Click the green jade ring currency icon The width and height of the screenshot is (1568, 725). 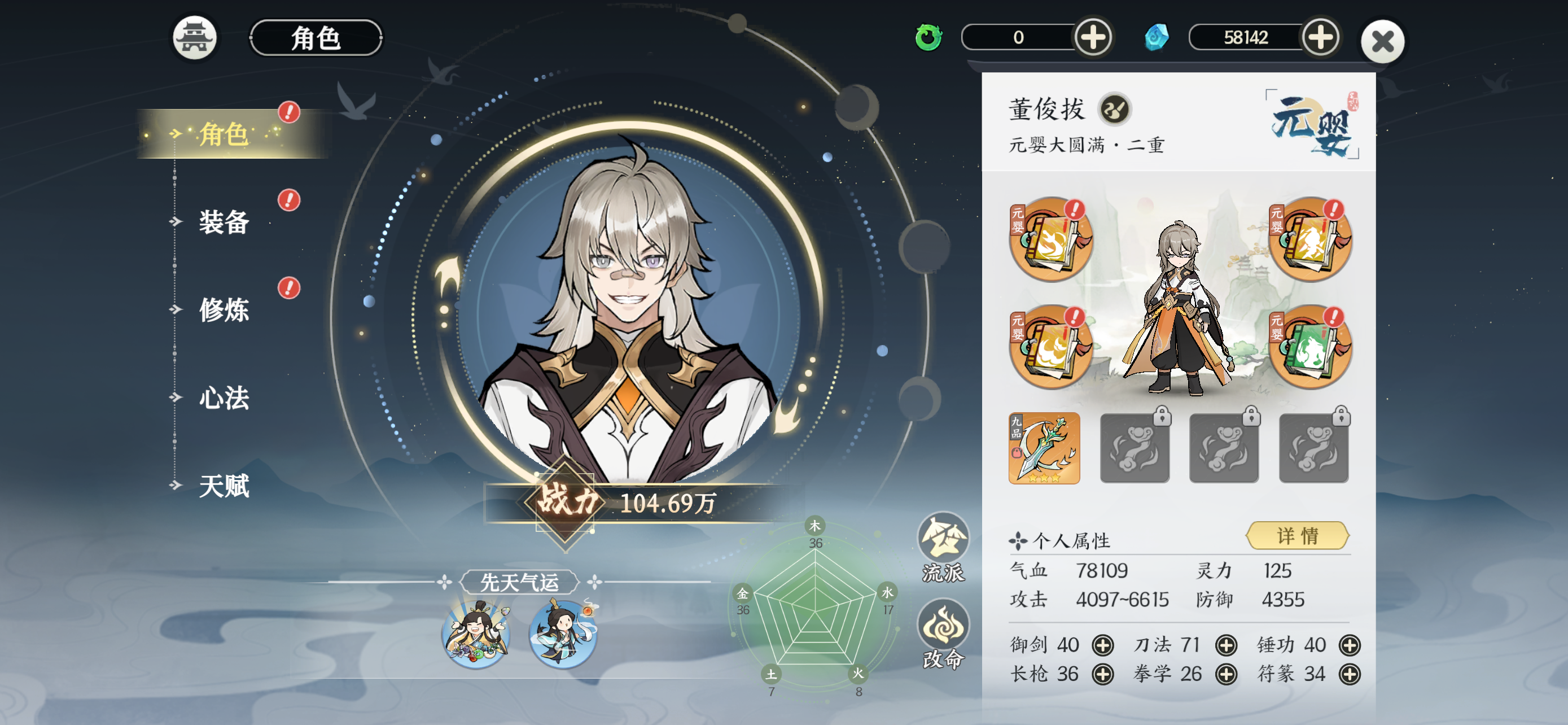928,38
